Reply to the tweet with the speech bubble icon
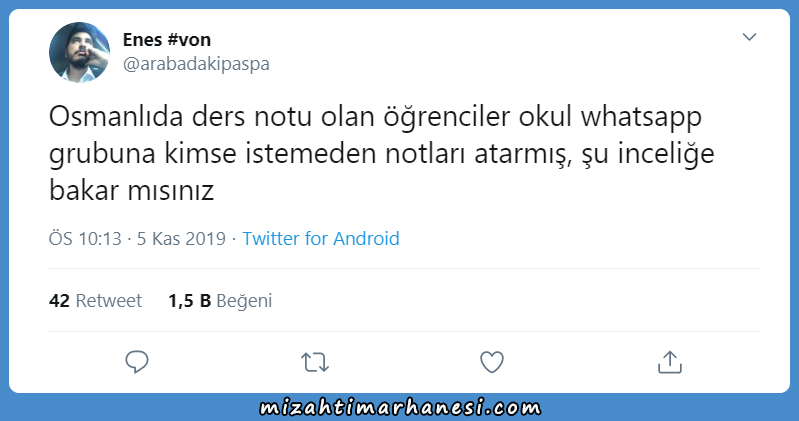Image resolution: width=799 pixels, height=421 pixels. click(x=137, y=362)
